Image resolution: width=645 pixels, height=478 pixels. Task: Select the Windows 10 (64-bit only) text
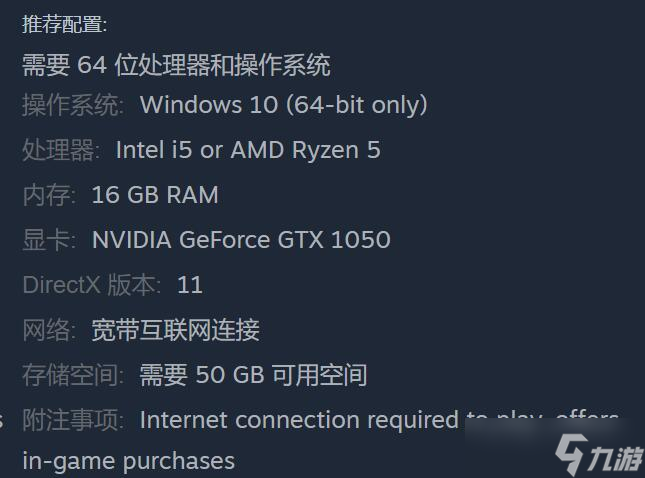(284, 105)
